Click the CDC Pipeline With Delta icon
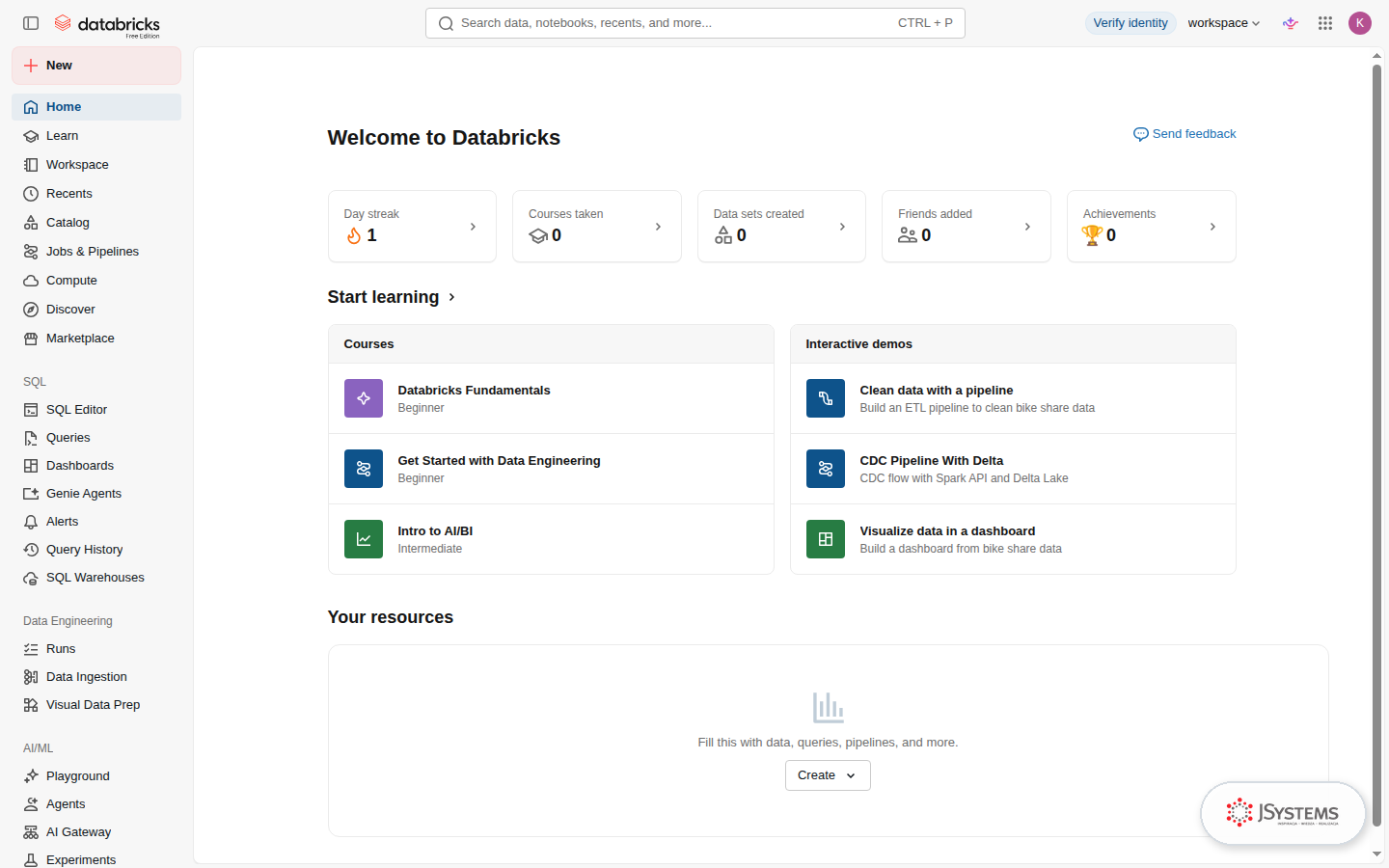The height and width of the screenshot is (868, 1389). click(x=826, y=469)
